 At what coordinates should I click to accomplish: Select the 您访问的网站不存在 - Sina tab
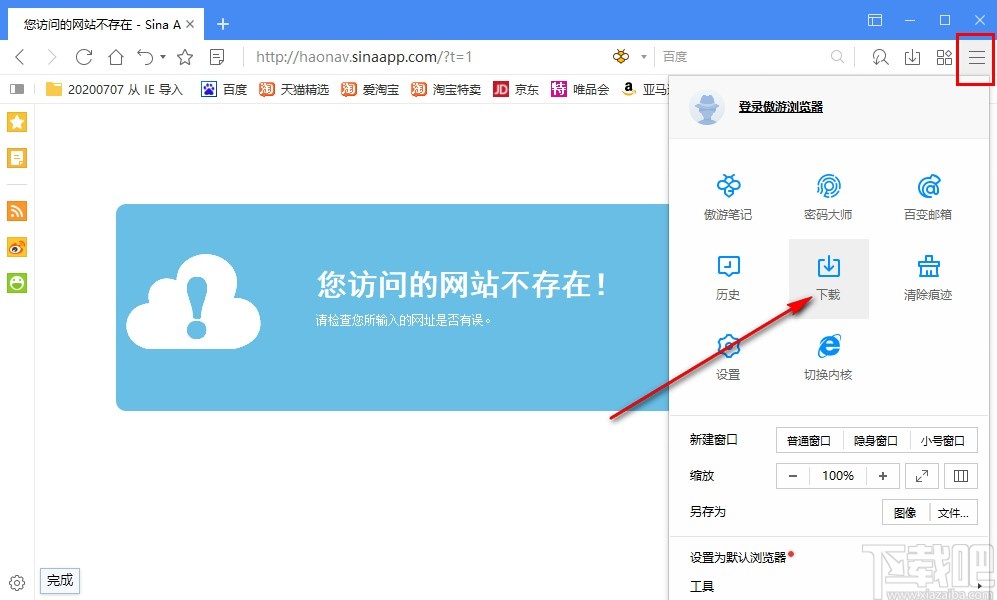(106, 24)
